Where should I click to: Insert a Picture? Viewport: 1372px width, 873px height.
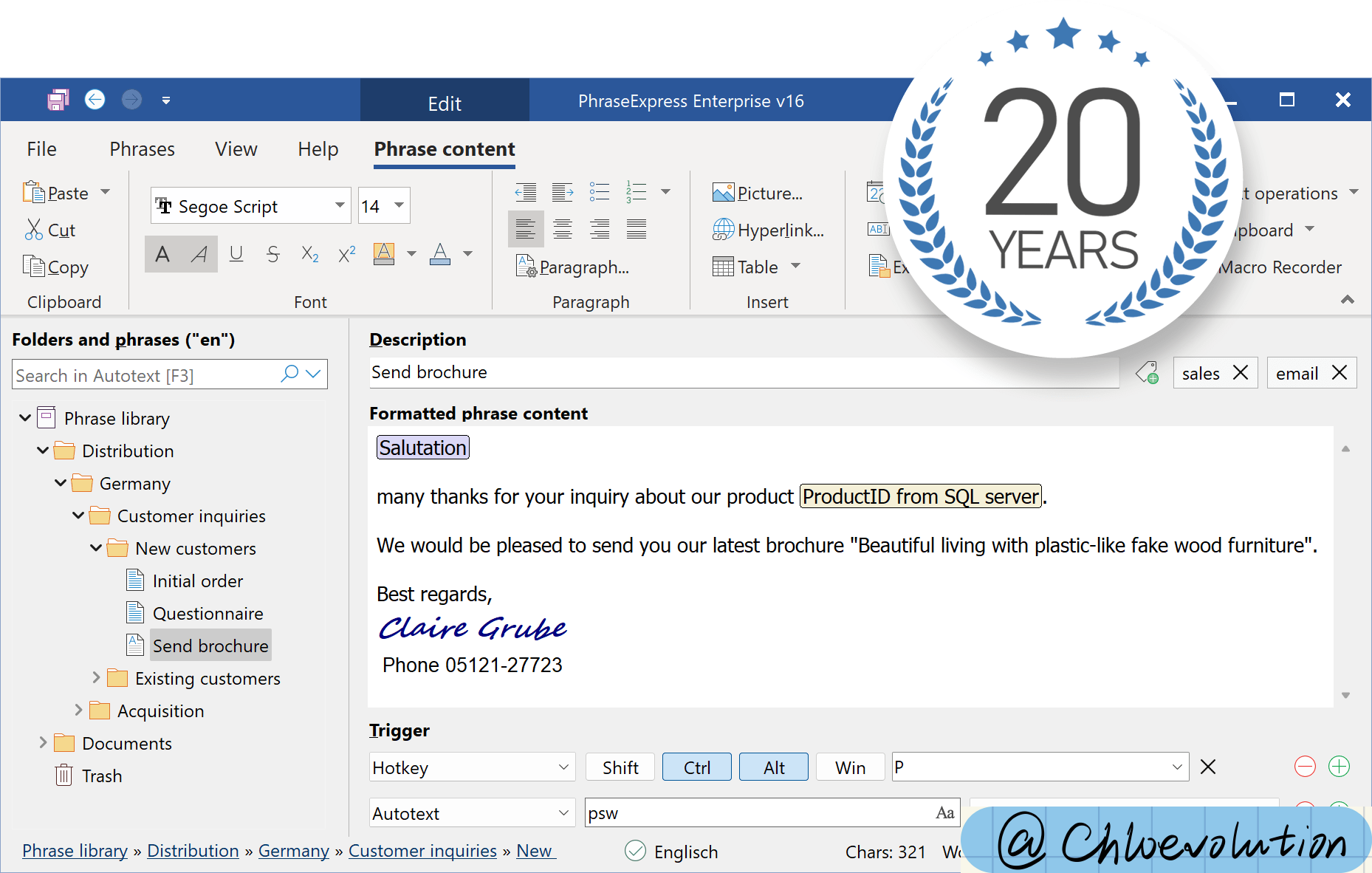click(x=758, y=193)
